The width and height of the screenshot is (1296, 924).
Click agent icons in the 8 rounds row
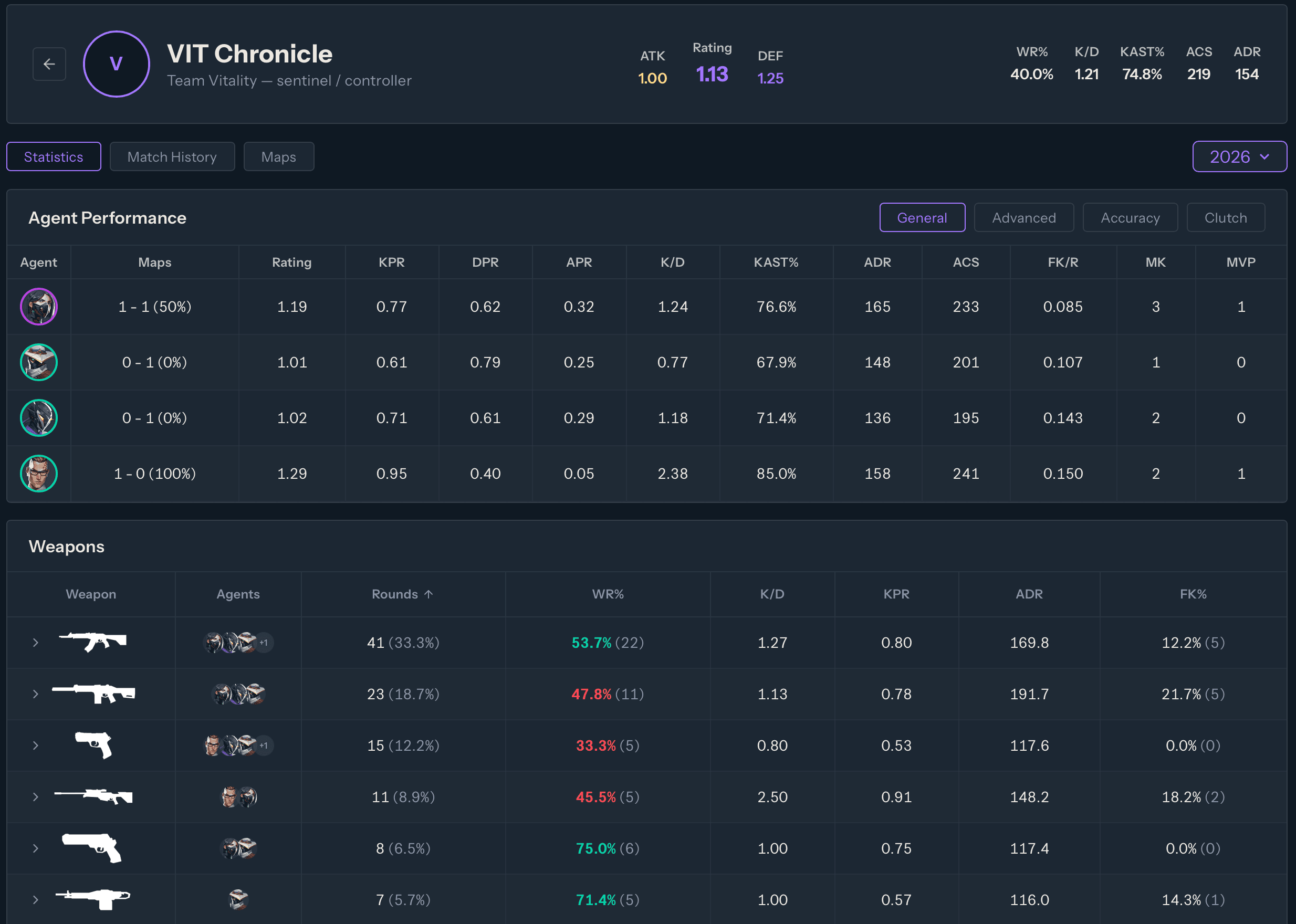[238, 848]
